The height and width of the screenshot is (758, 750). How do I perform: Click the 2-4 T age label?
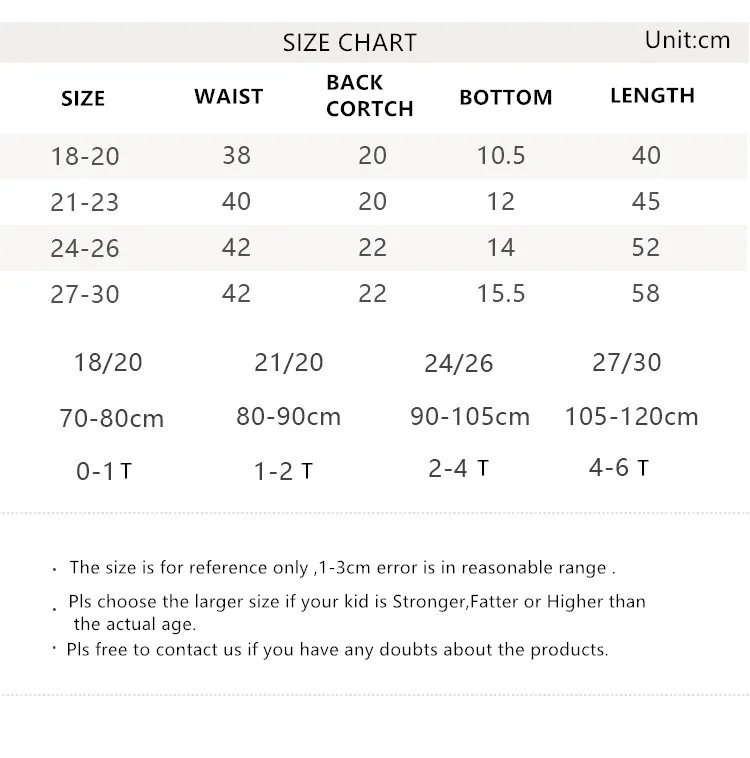coord(458,468)
